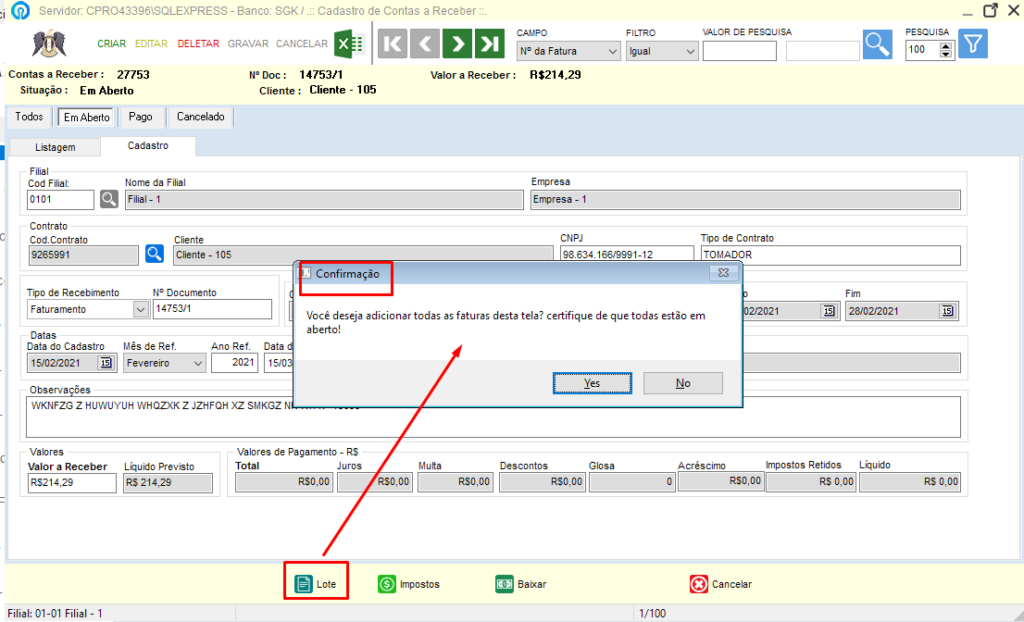Choose No in the Confirmação dialog
Screen dimensions: 1024x622
pos(682,383)
